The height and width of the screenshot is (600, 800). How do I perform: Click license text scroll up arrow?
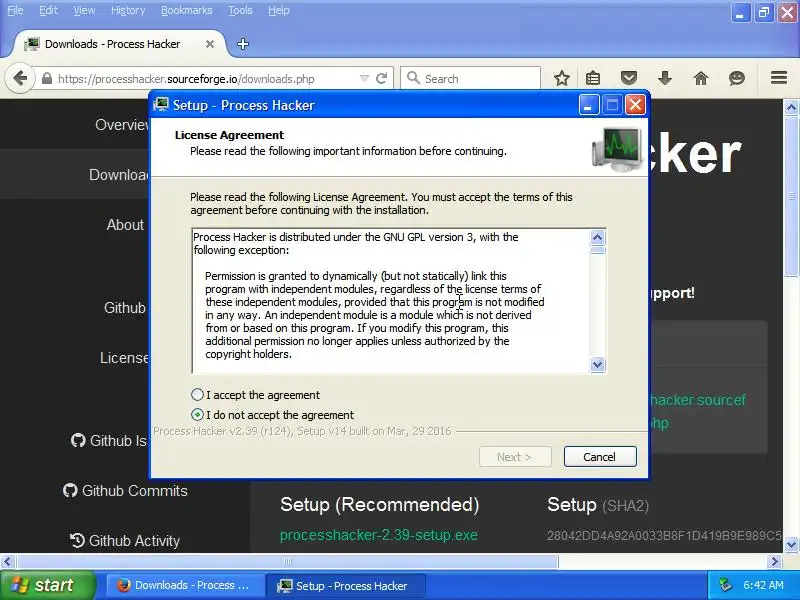(597, 237)
